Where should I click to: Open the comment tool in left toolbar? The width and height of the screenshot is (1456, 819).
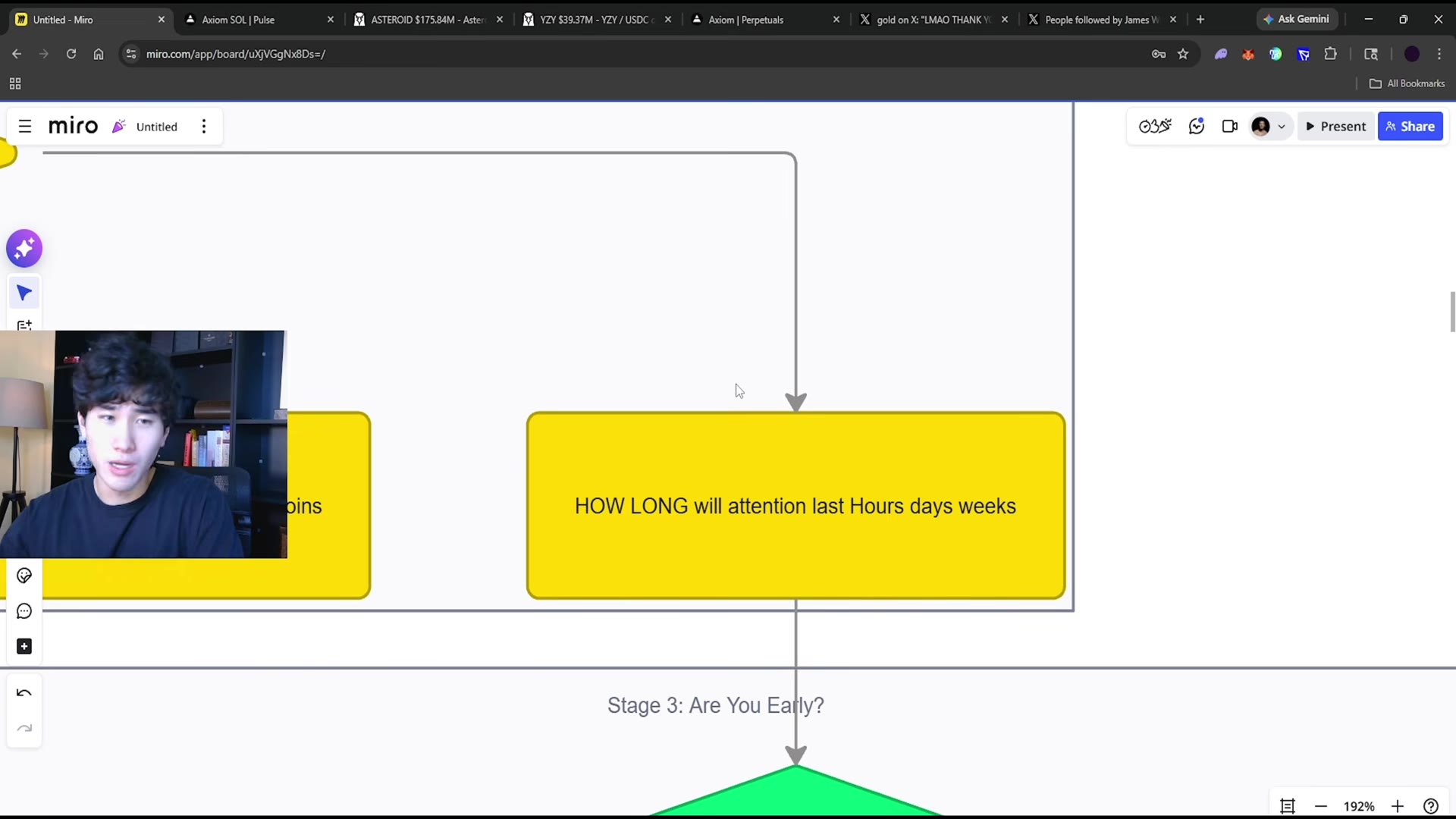(x=24, y=611)
